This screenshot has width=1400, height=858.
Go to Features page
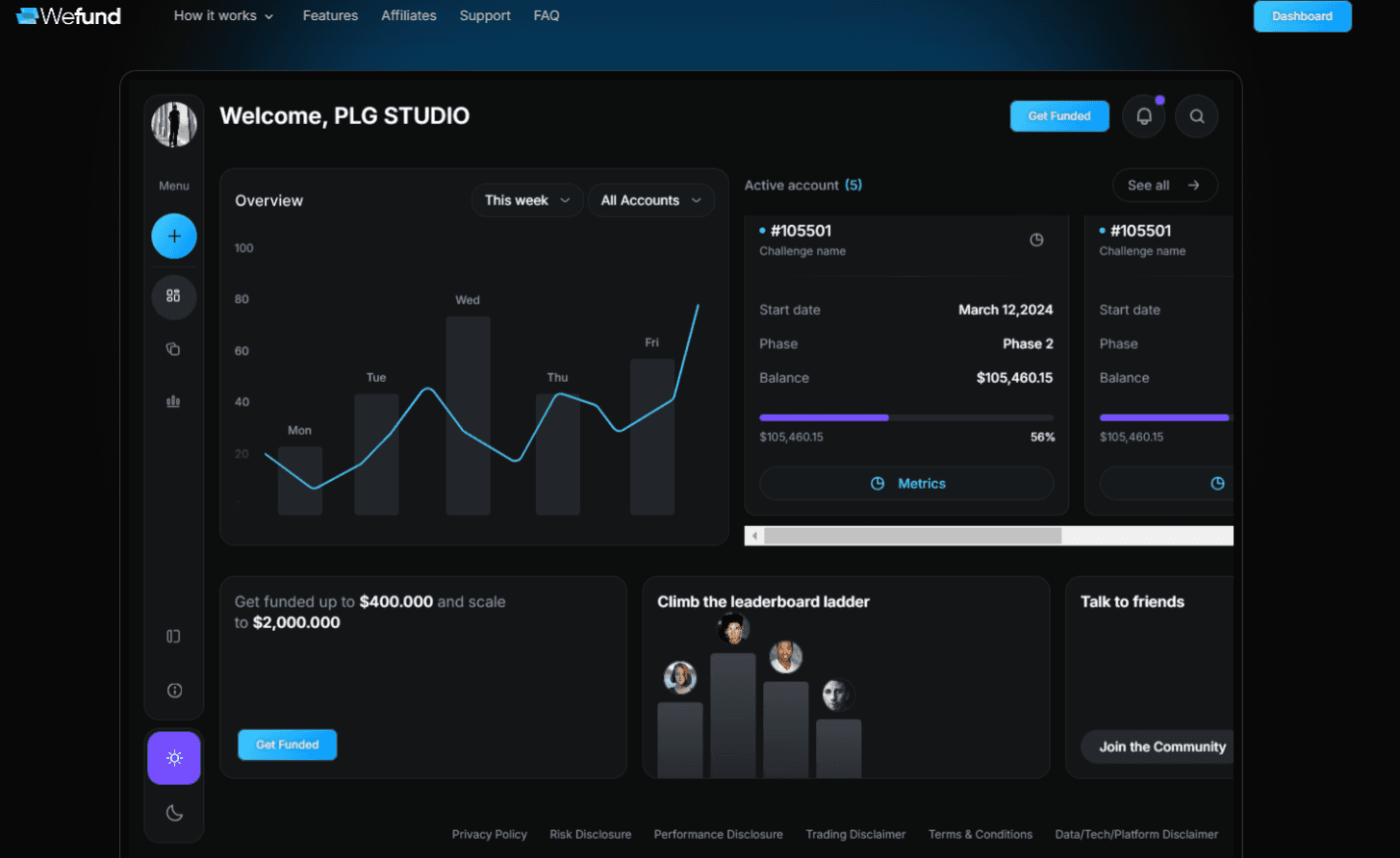330,15
